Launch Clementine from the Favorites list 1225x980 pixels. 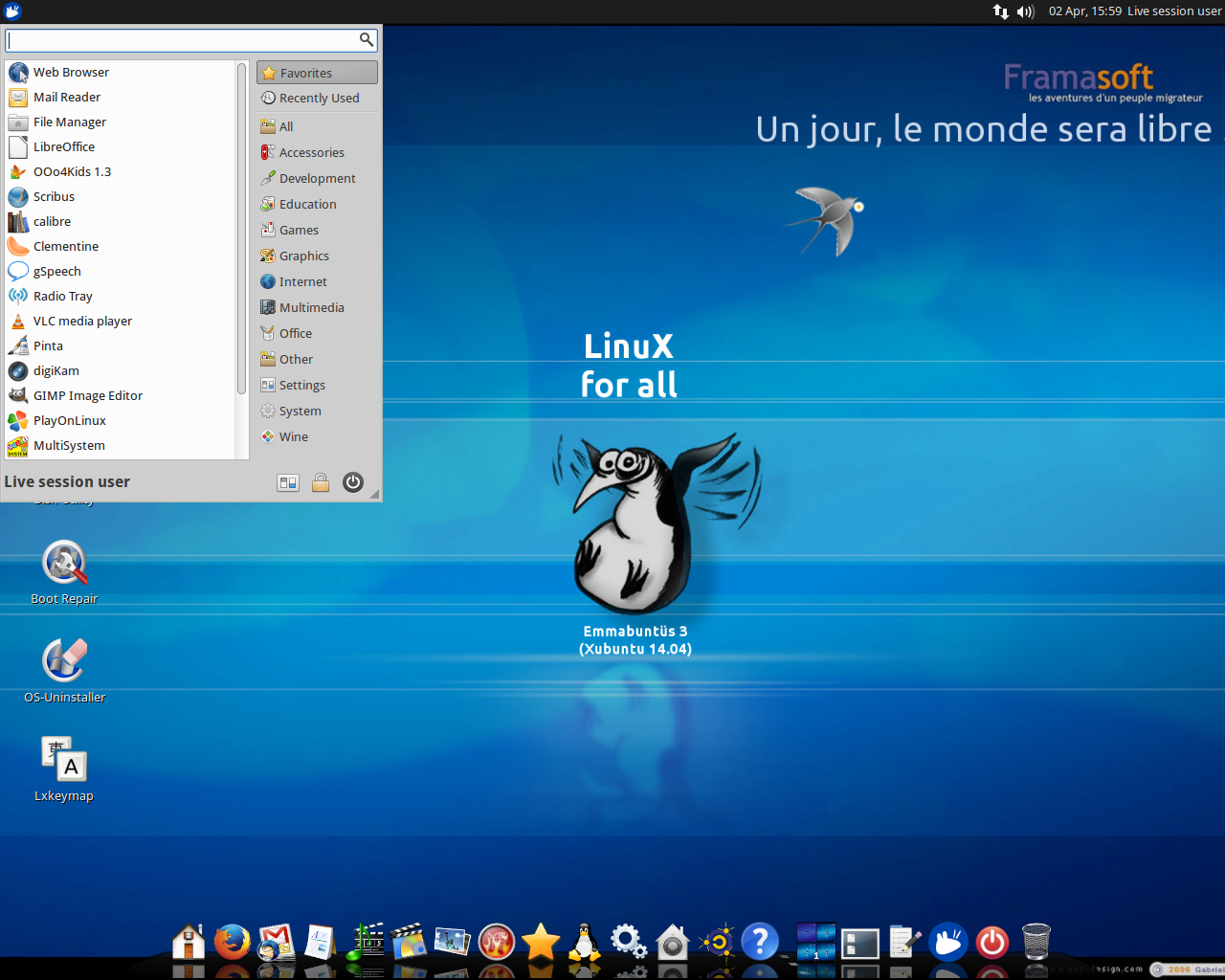[x=120, y=247]
